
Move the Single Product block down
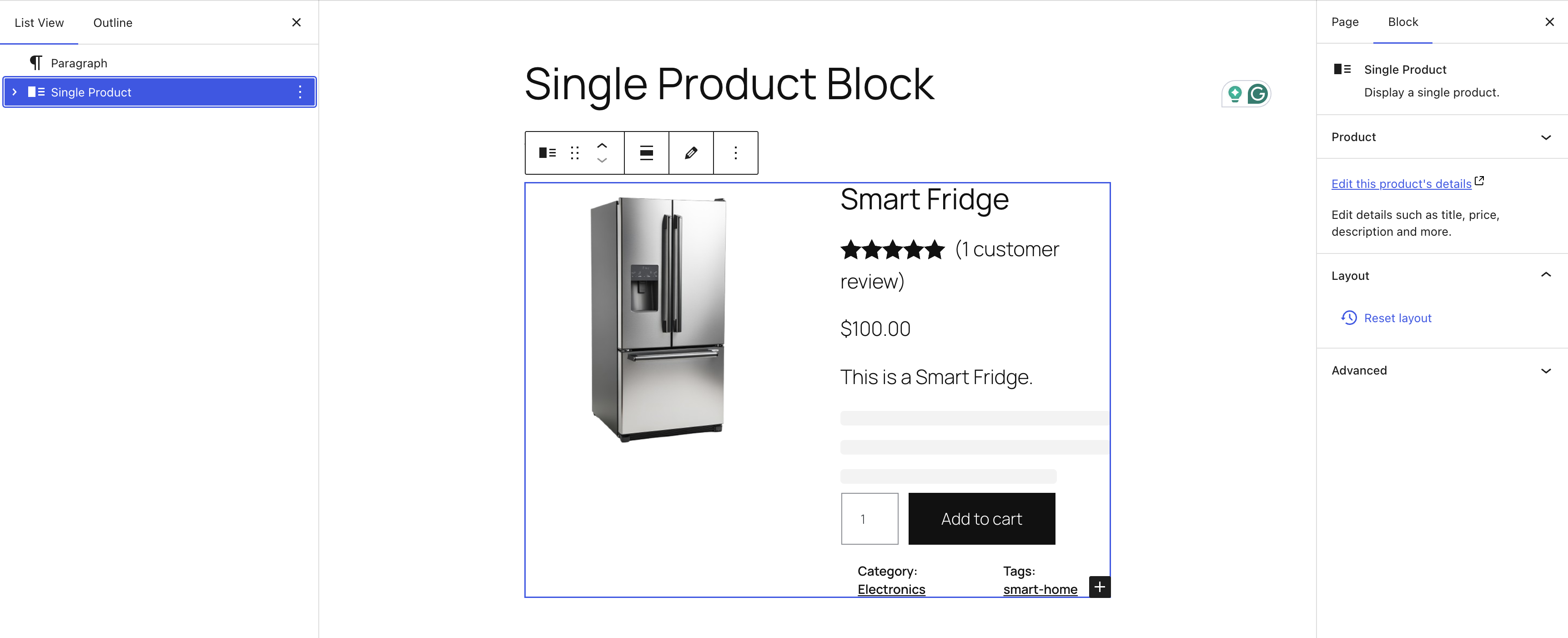(x=602, y=161)
